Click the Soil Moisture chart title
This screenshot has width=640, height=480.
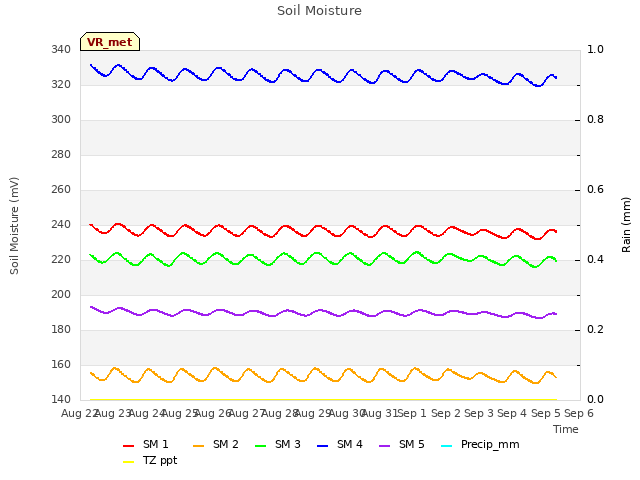[x=320, y=11]
